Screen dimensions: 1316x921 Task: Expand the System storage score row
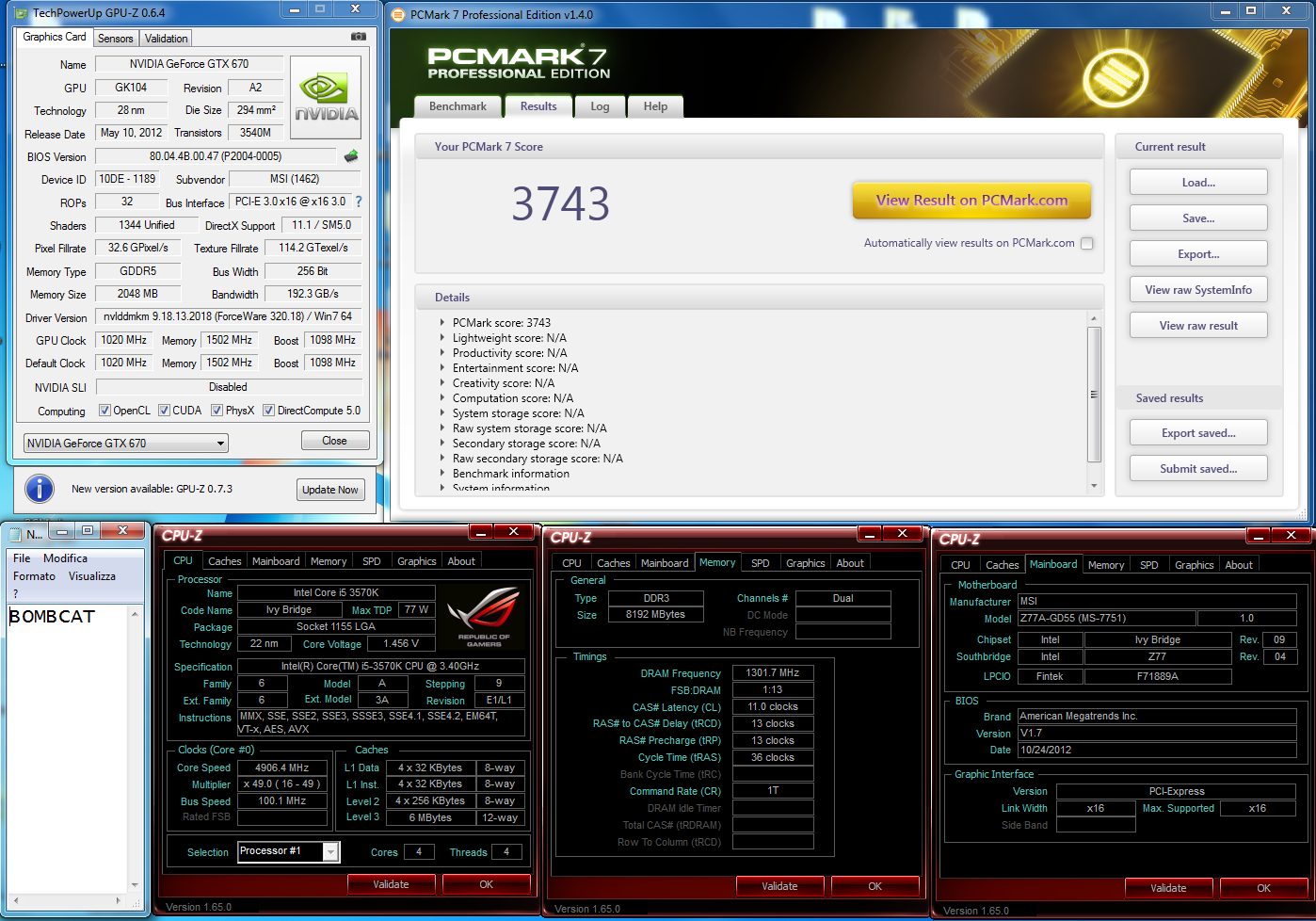[442, 412]
